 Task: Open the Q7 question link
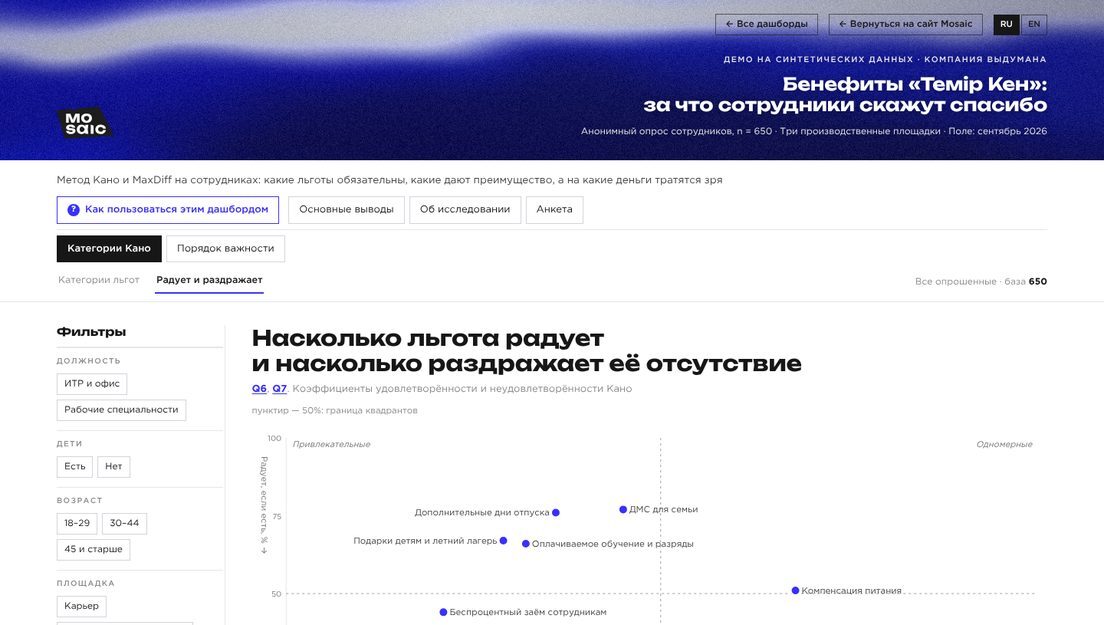(x=280, y=389)
